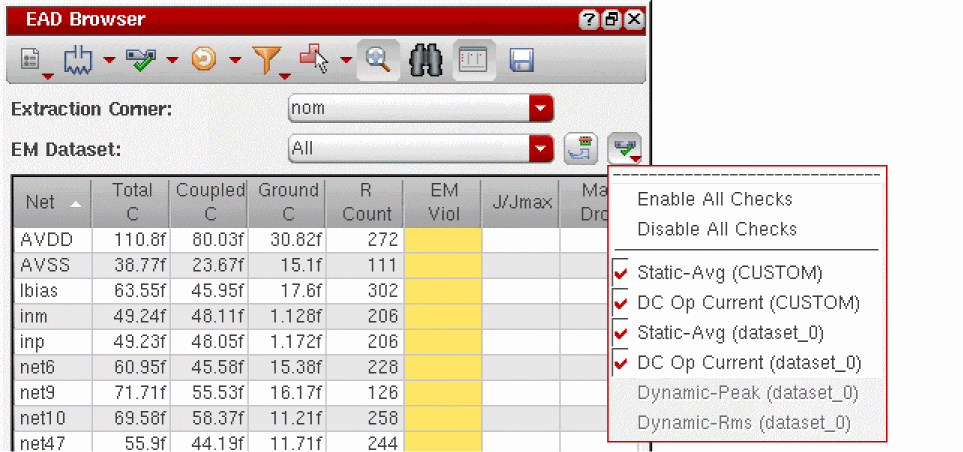
Task: Toggle Static-Avg (CUSTOM) checkbox
Action: (x=621, y=273)
